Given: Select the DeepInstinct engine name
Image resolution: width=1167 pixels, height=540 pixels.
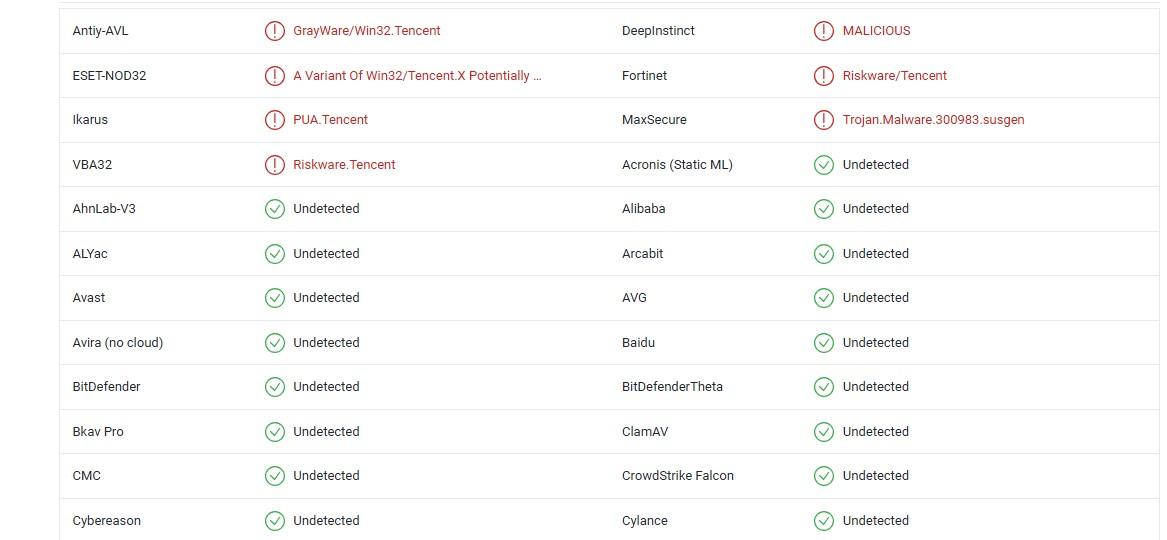Looking at the screenshot, I should (x=658, y=30).
